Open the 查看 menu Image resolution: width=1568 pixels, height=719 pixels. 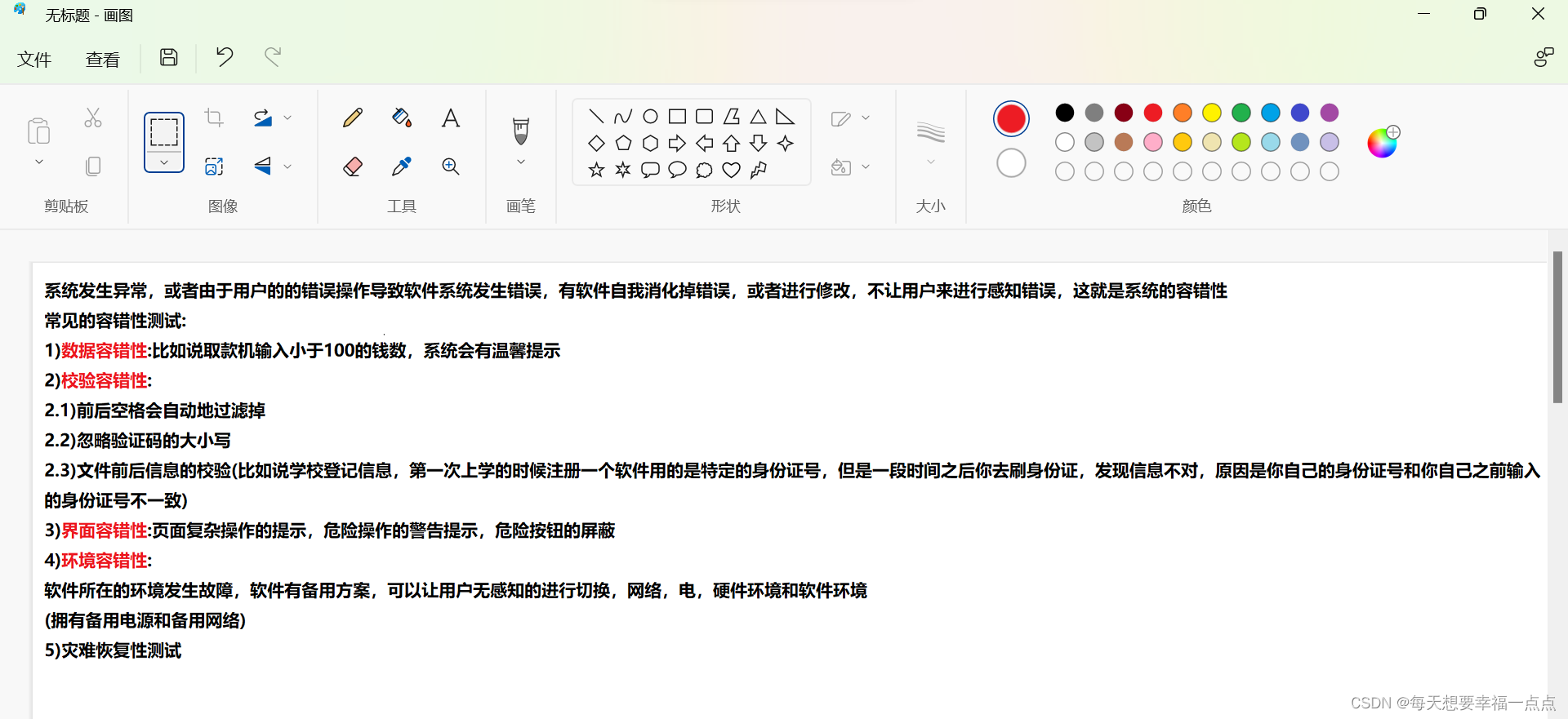[x=103, y=59]
